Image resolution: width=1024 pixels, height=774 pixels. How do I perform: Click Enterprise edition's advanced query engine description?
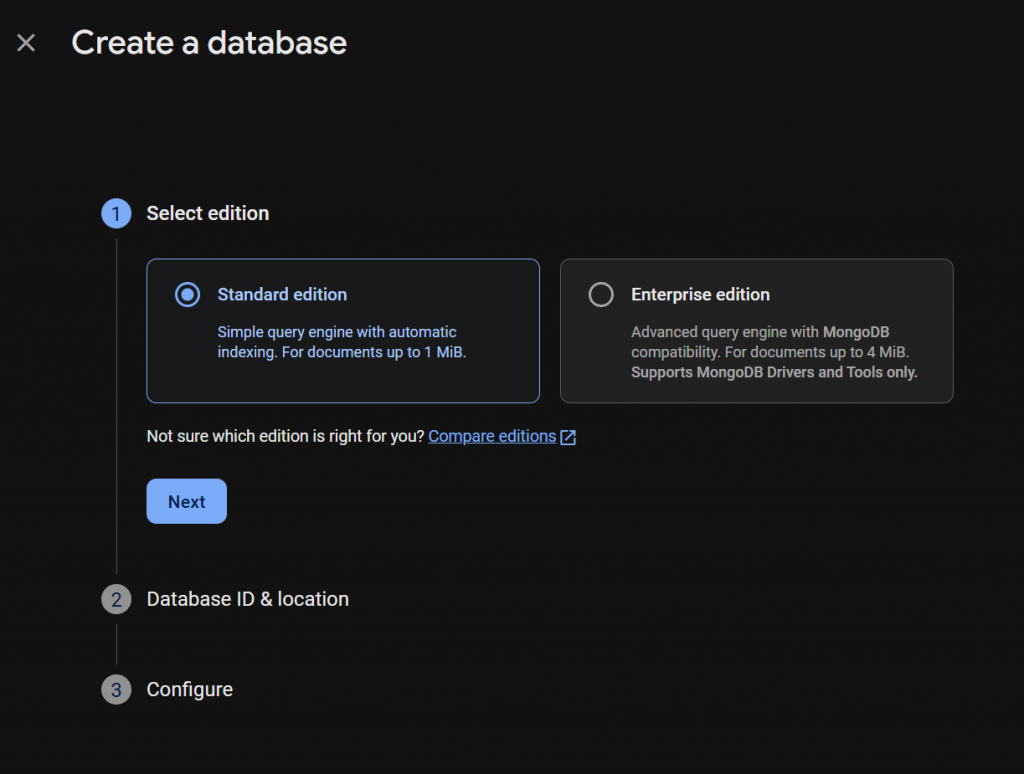click(x=726, y=332)
